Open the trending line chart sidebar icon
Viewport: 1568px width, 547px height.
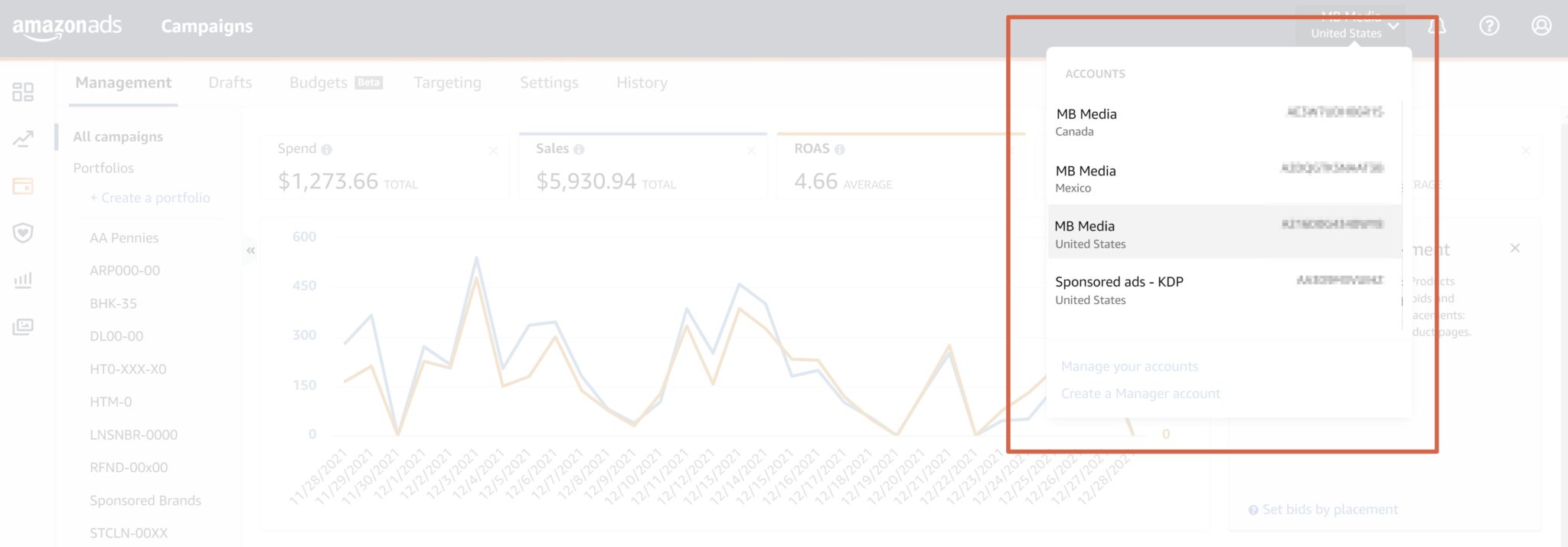click(x=23, y=139)
